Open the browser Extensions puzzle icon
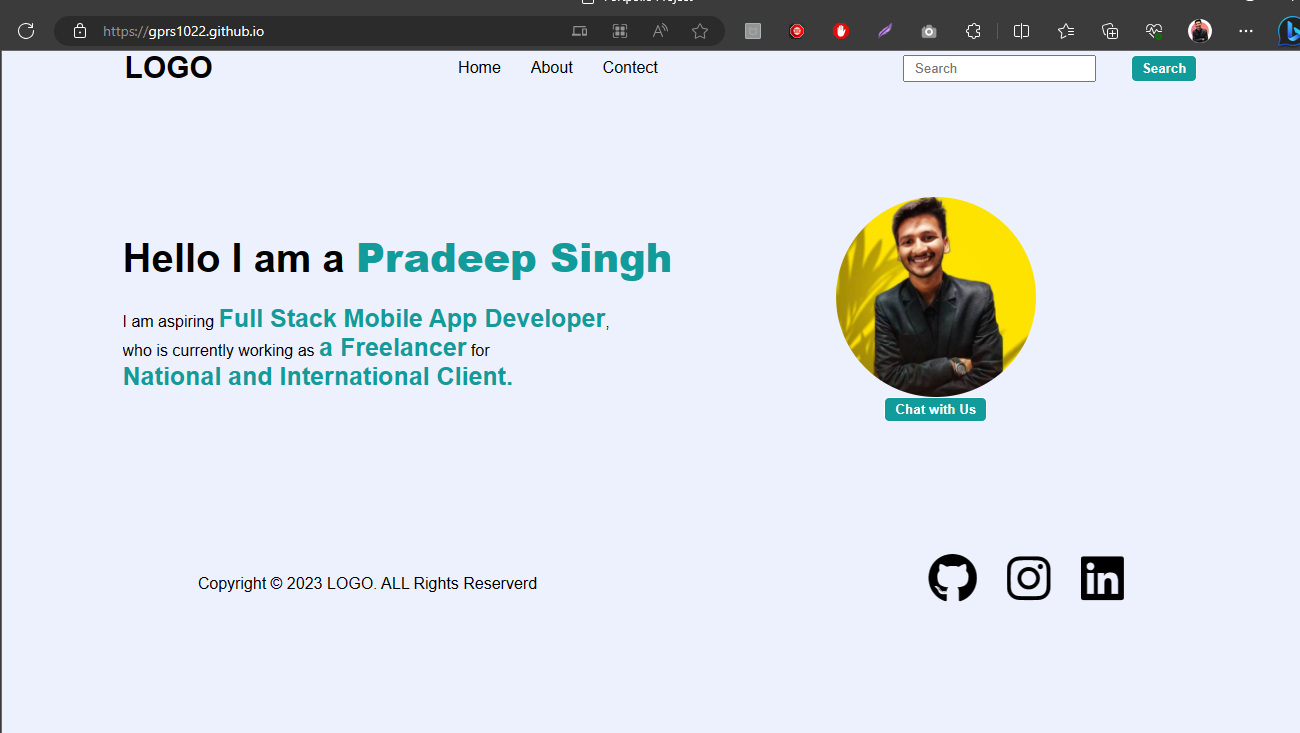Screen dimensions: 1300x733 (973, 31)
